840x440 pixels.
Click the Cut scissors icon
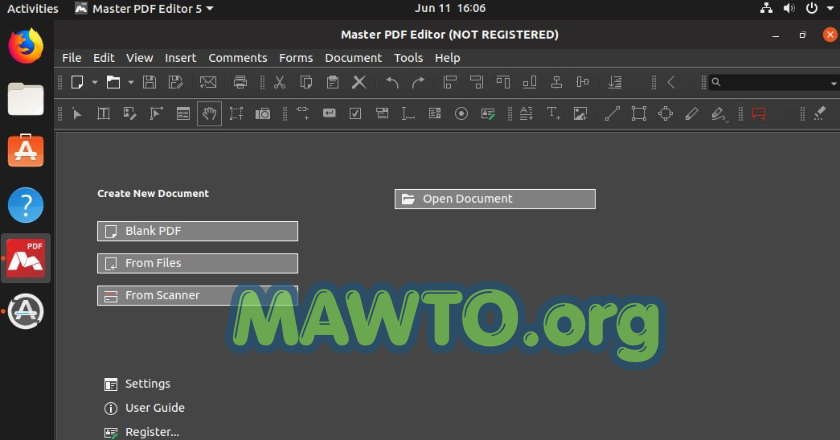(280, 82)
